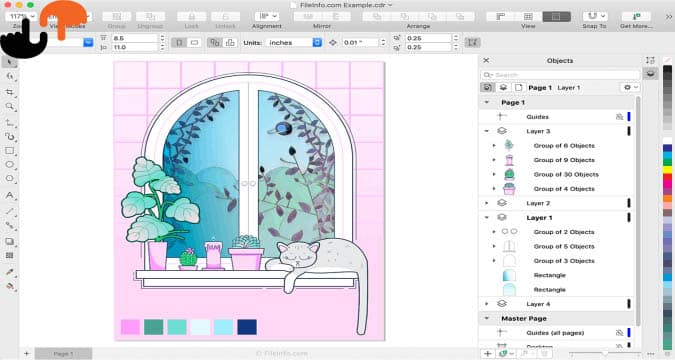Screen dimensions: 675x360
Task: Select the Polygon tool
Action: (9, 178)
